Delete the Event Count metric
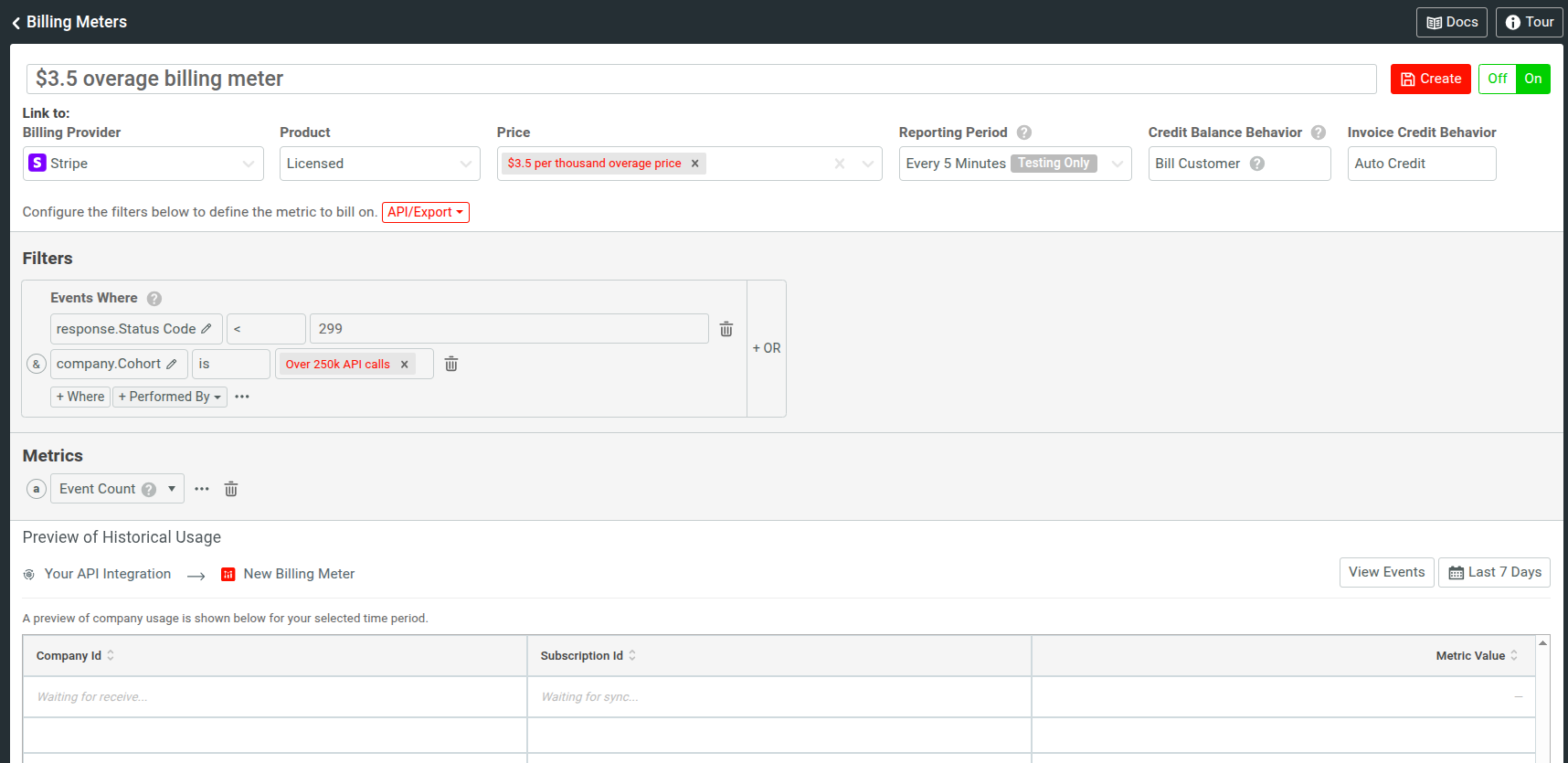Screen dimensions: 1568x763 click(x=231, y=489)
